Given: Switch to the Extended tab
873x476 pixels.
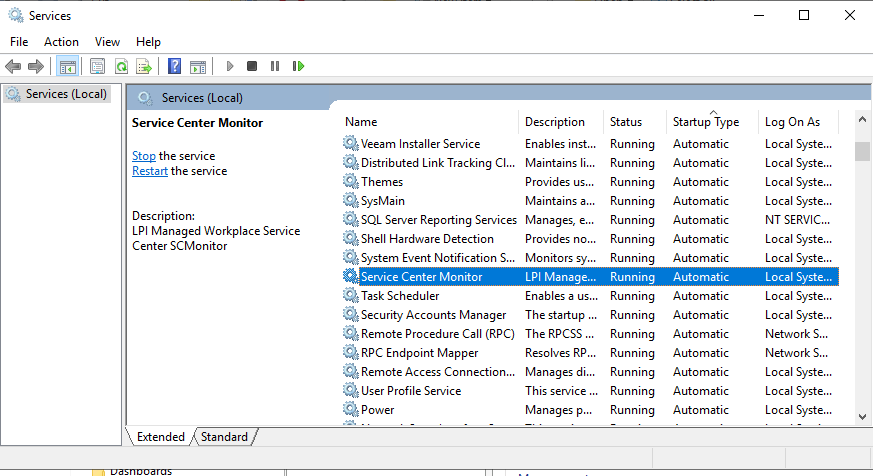Looking at the screenshot, I should pos(160,437).
